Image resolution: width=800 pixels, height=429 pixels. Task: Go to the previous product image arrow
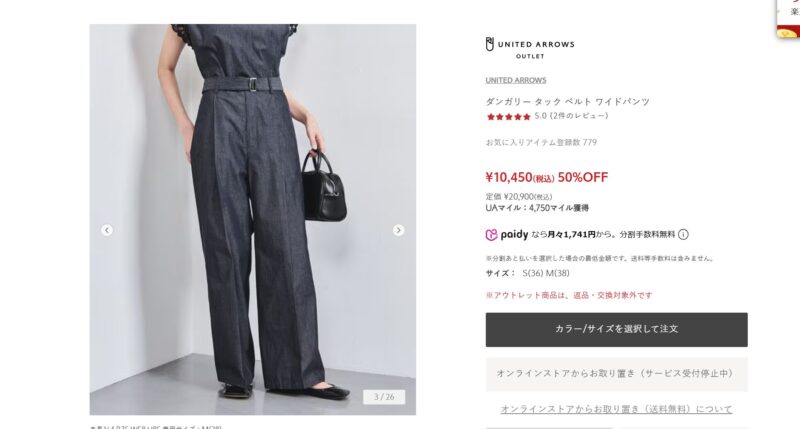[x=107, y=230]
